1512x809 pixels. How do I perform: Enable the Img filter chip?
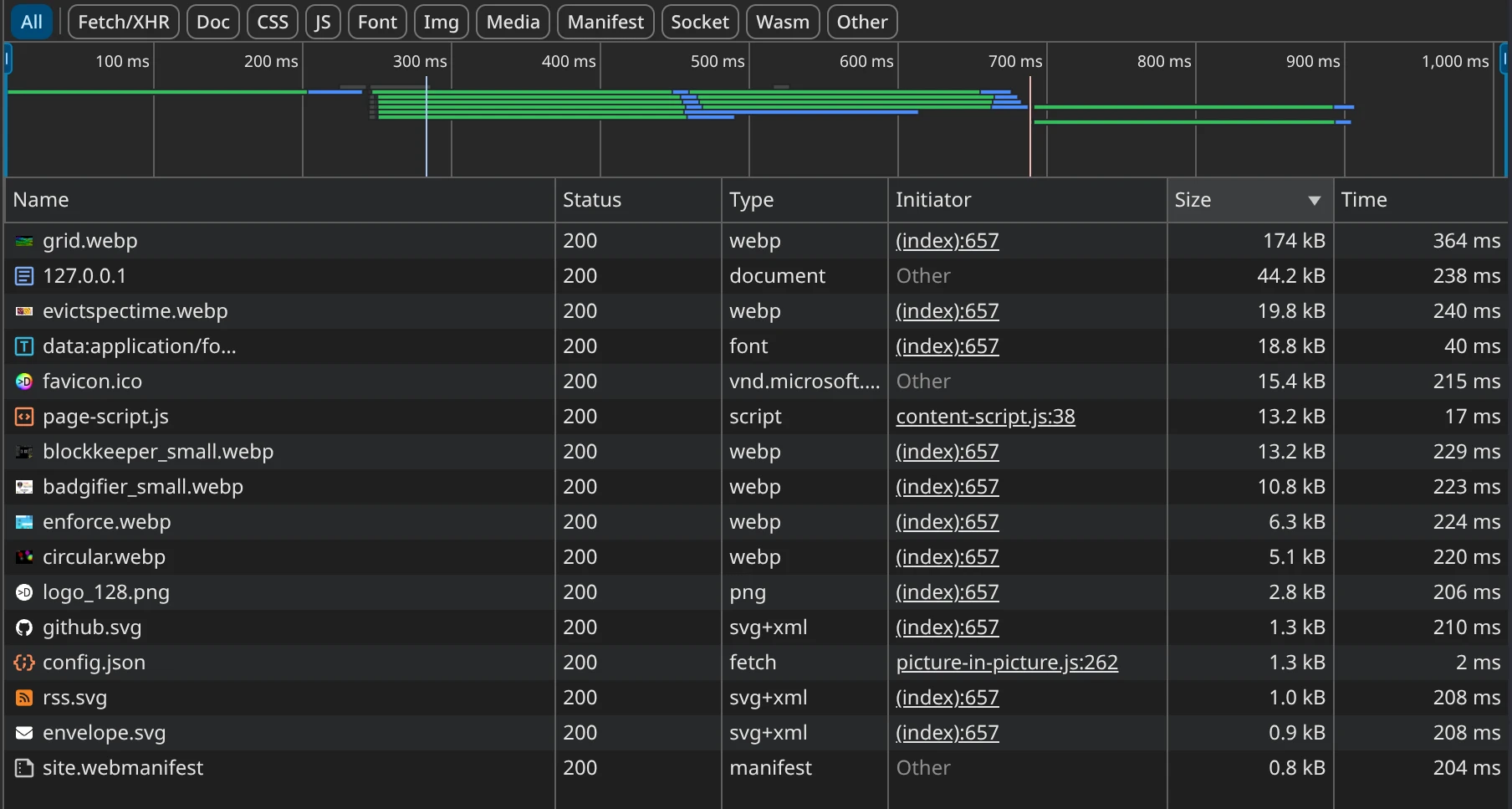tap(441, 22)
